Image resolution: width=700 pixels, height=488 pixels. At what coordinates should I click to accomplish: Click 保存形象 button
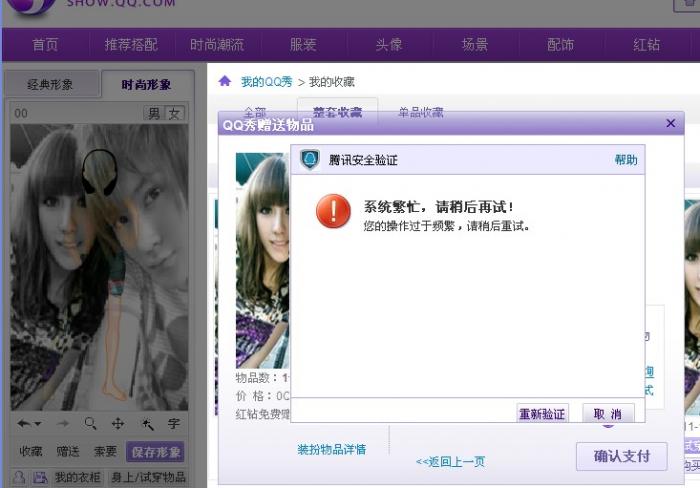(x=155, y=452)
